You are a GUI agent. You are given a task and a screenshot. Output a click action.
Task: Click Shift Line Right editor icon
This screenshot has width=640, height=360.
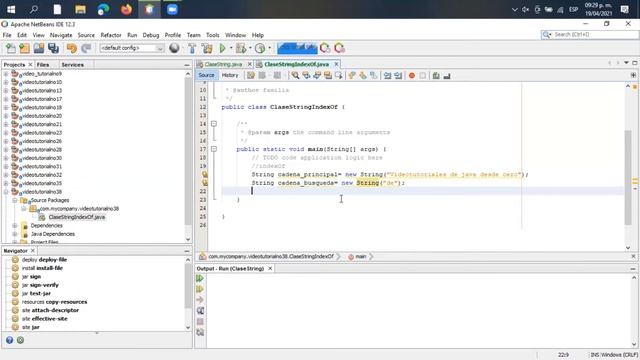398,76
